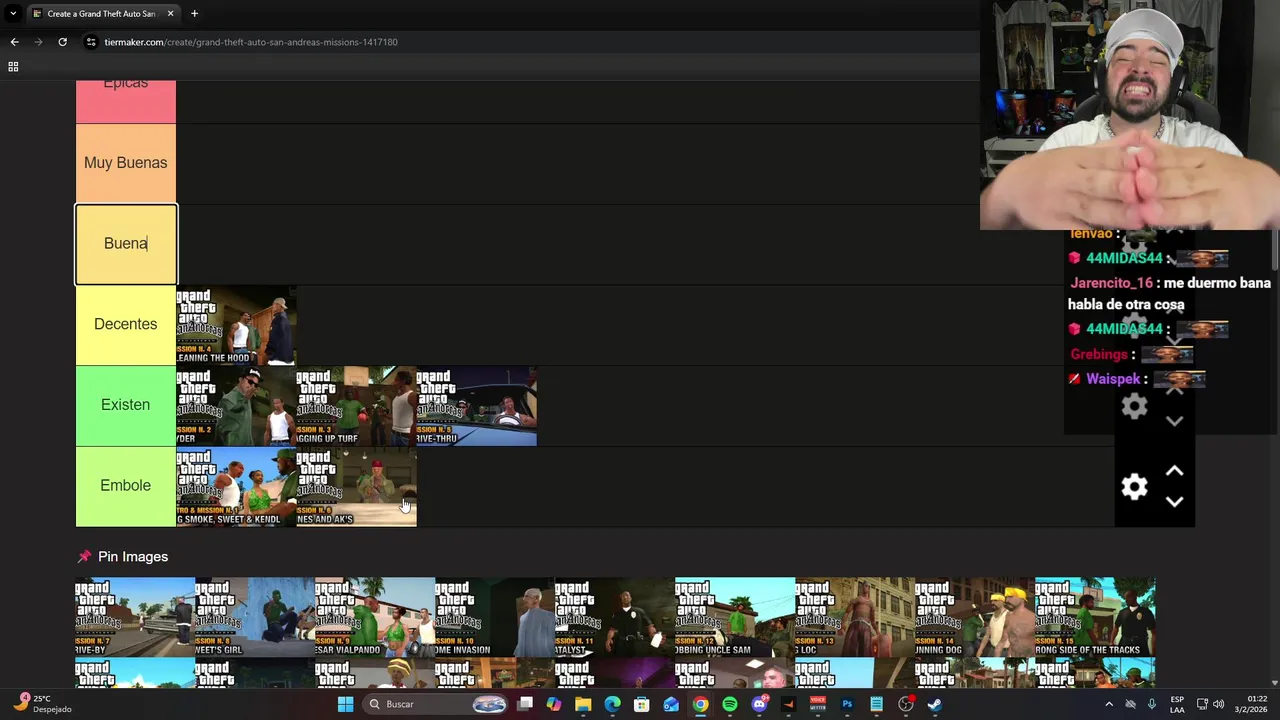Select the Cleaning the Hood mission thumbnail
This screenshot has width=1280, height=720.
point(236,325)
